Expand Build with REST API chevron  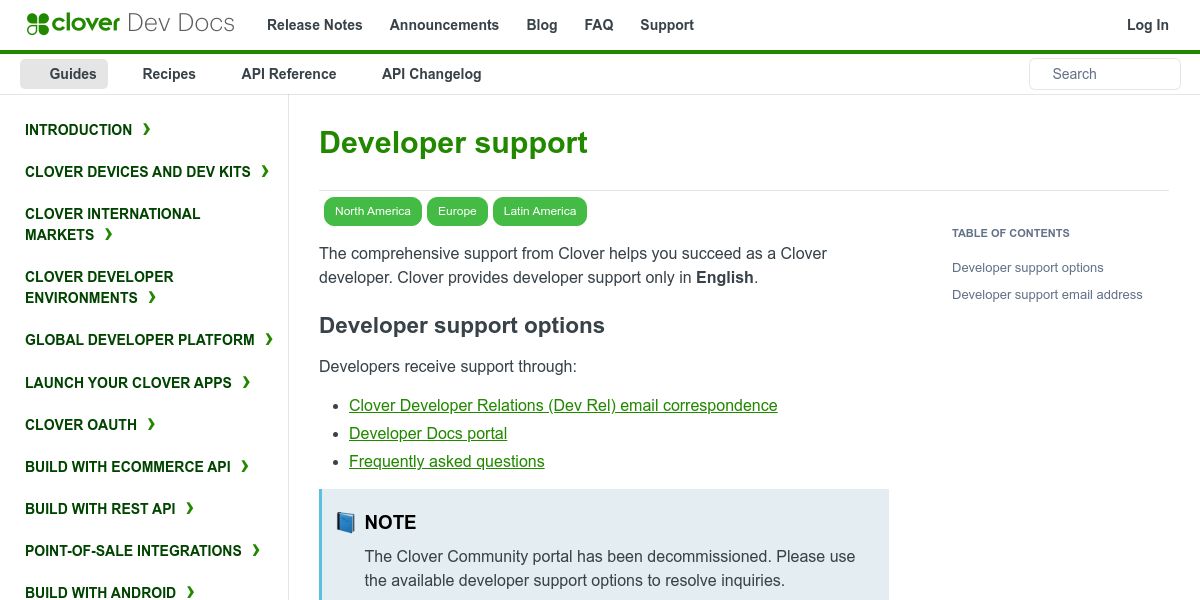click(190, 508)
